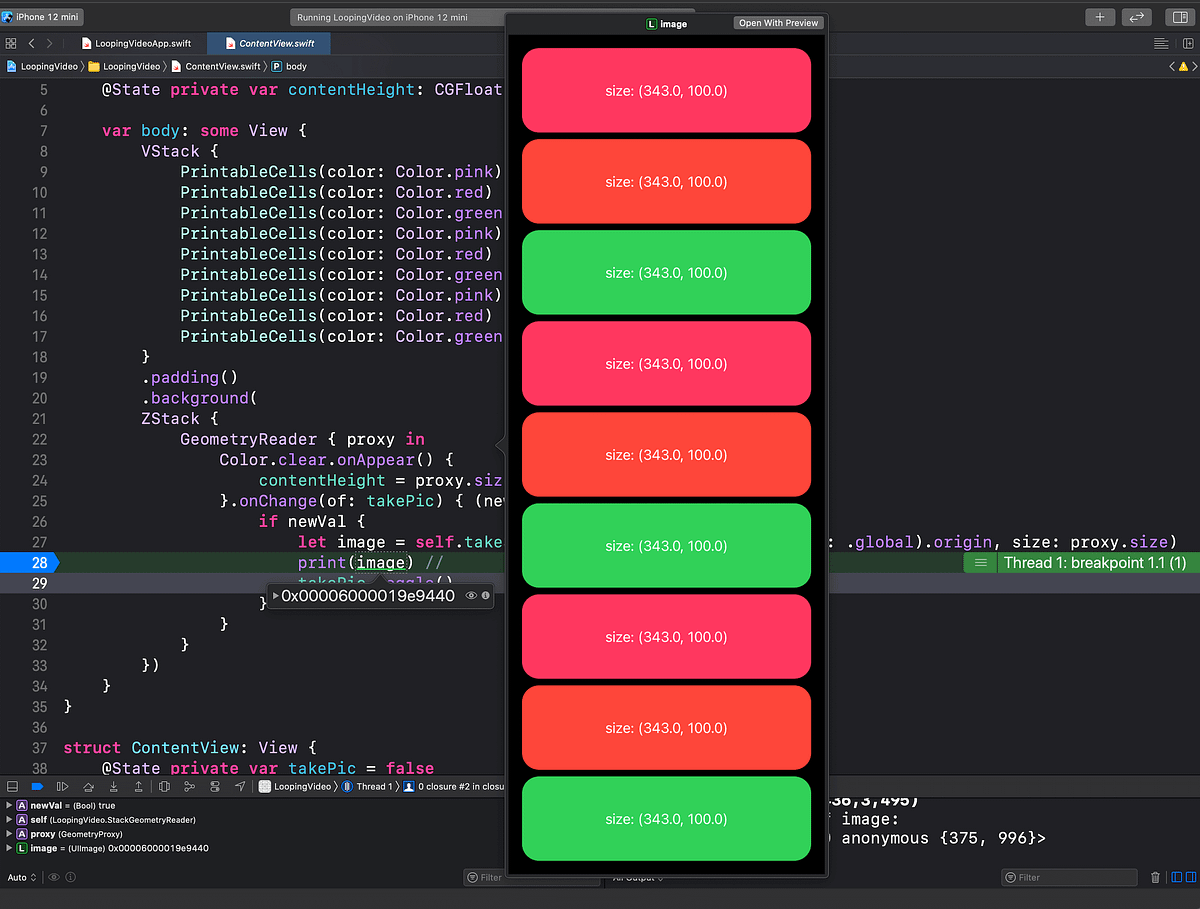Hide the debug area with the bottom-left icon

pos(12,787)
